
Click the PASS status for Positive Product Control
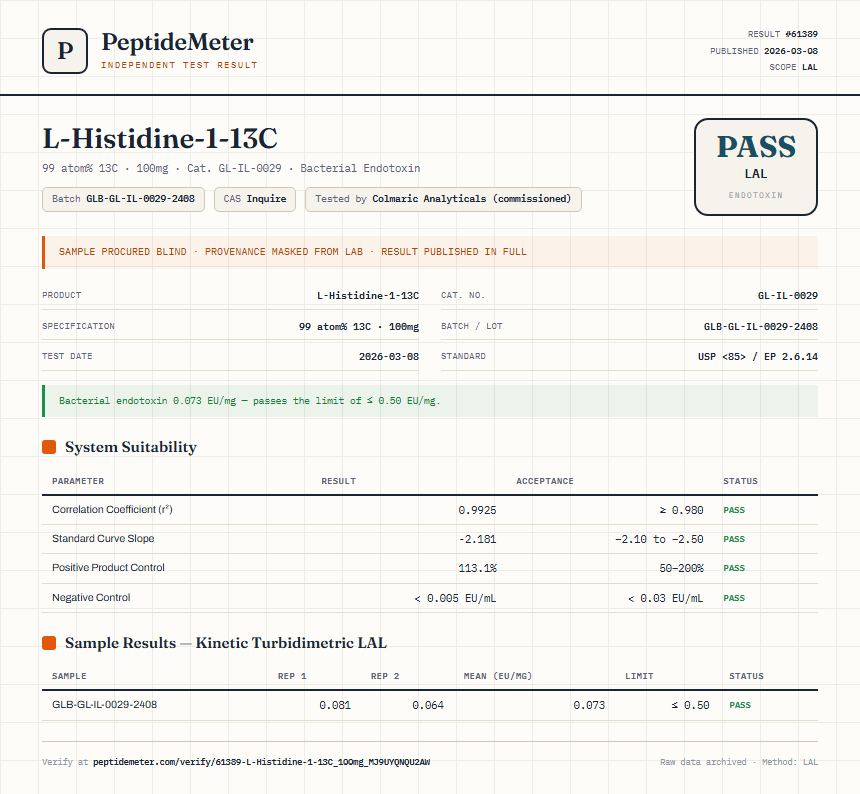point(734,568)
